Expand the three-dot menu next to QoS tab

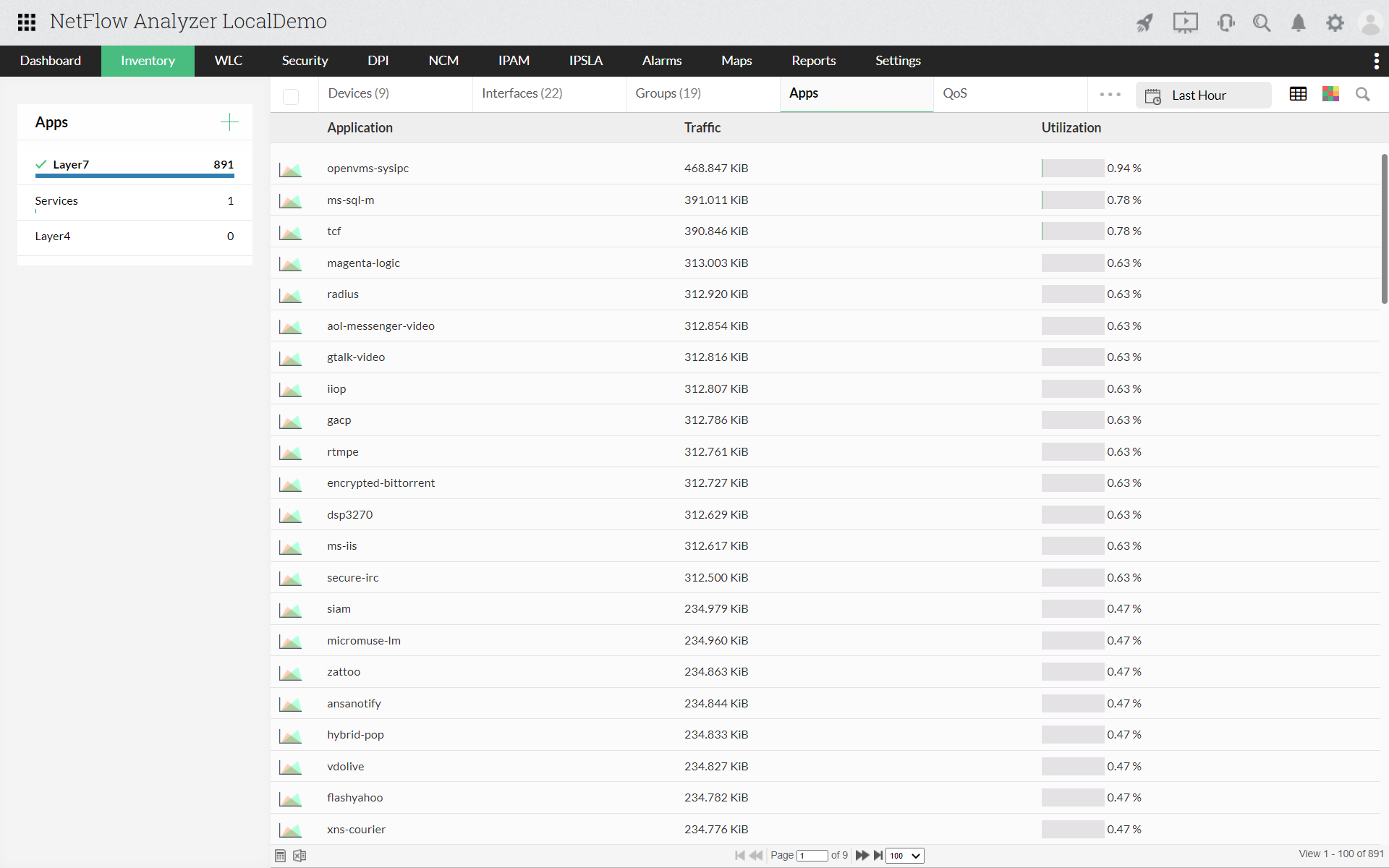pos(1108,94)
